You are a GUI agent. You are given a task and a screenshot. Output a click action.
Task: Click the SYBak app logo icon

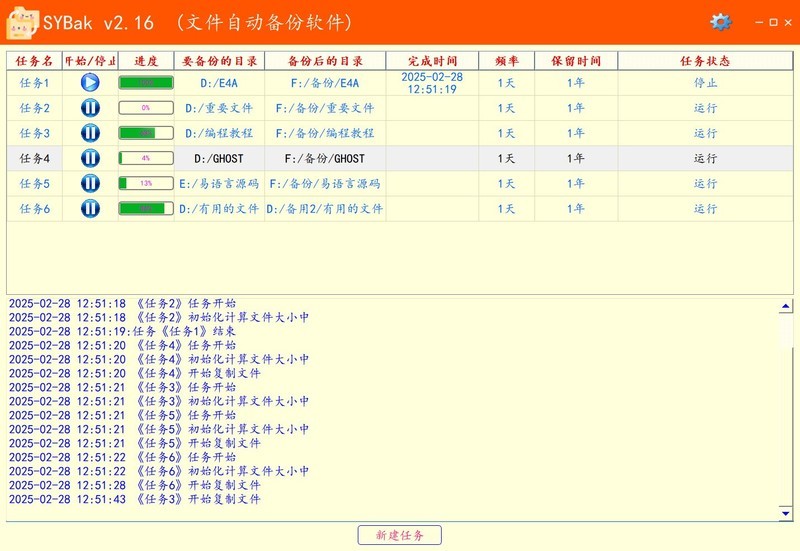(22, 23)
